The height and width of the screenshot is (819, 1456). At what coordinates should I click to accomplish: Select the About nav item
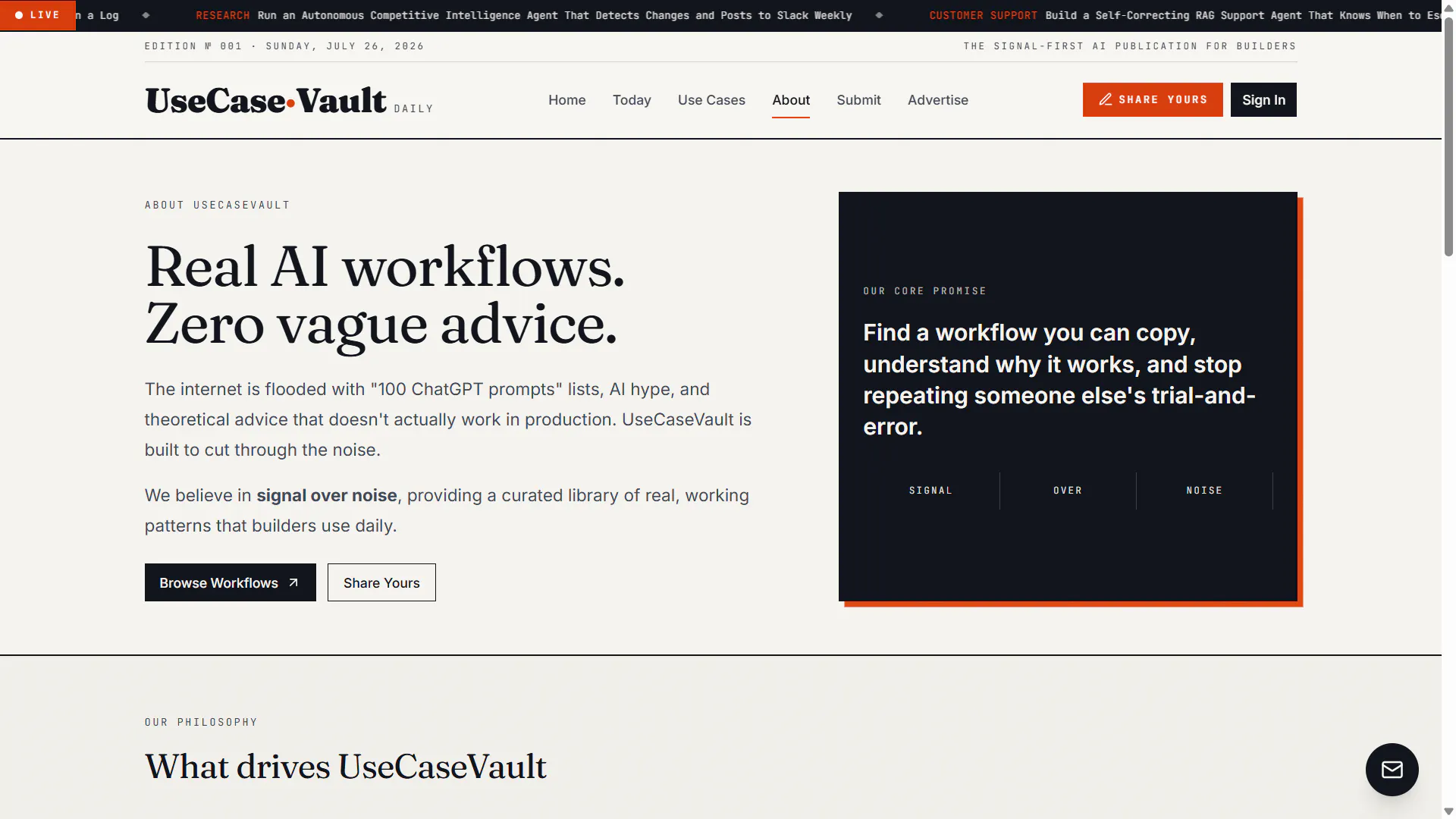(791, 100)
